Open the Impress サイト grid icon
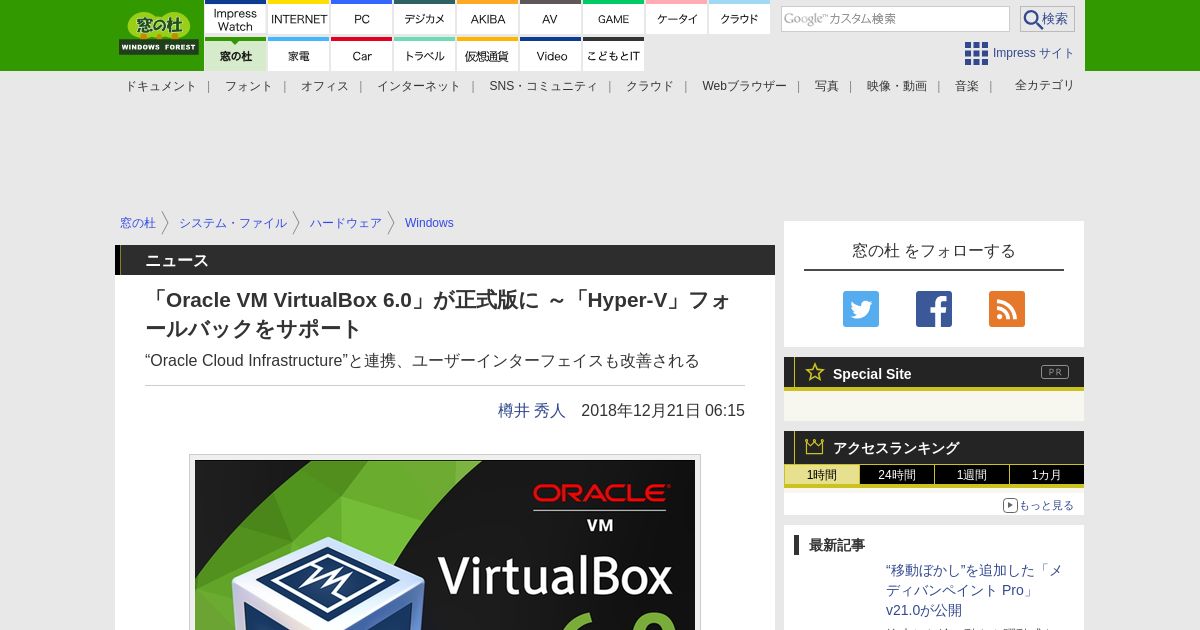 coord(976,53)
